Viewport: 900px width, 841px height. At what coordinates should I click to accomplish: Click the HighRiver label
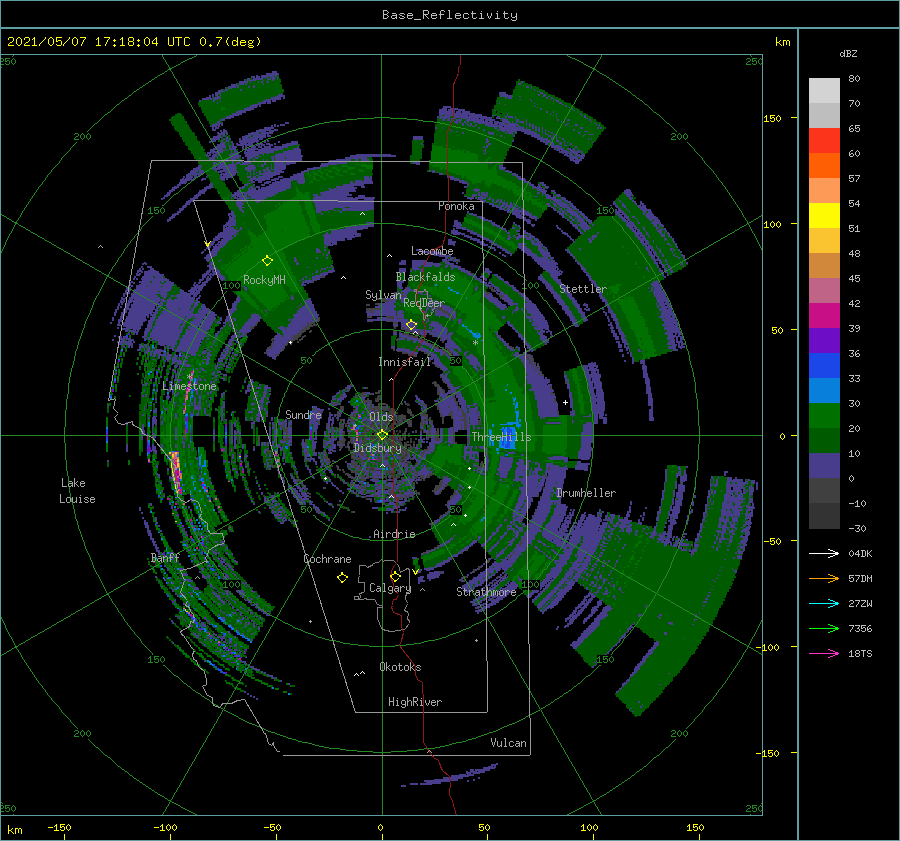[x=415, y=702]
